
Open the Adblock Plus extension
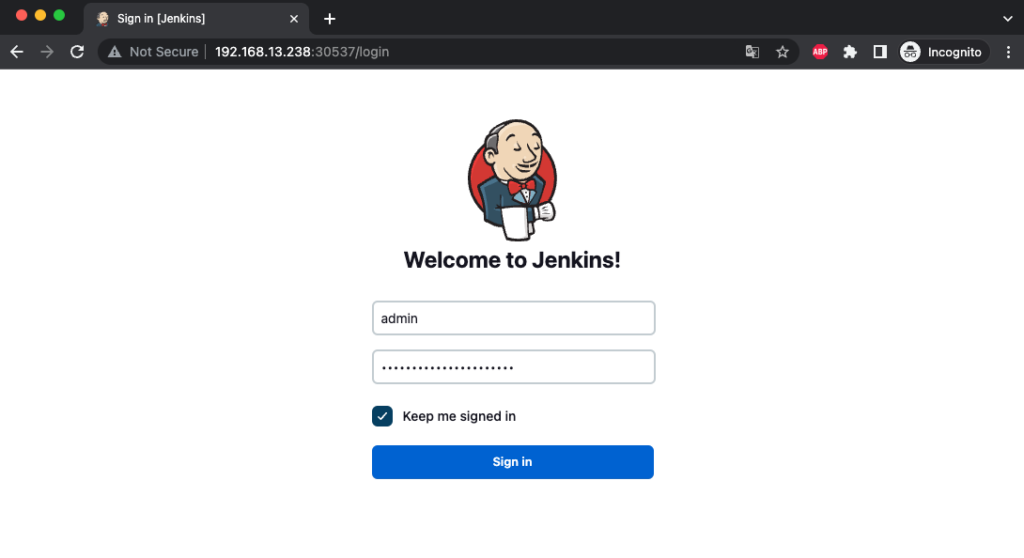click(x=820, y=52)
